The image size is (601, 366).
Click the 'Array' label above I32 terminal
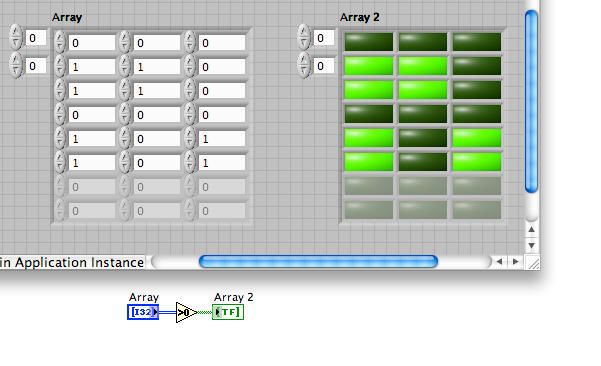[144, 297]
